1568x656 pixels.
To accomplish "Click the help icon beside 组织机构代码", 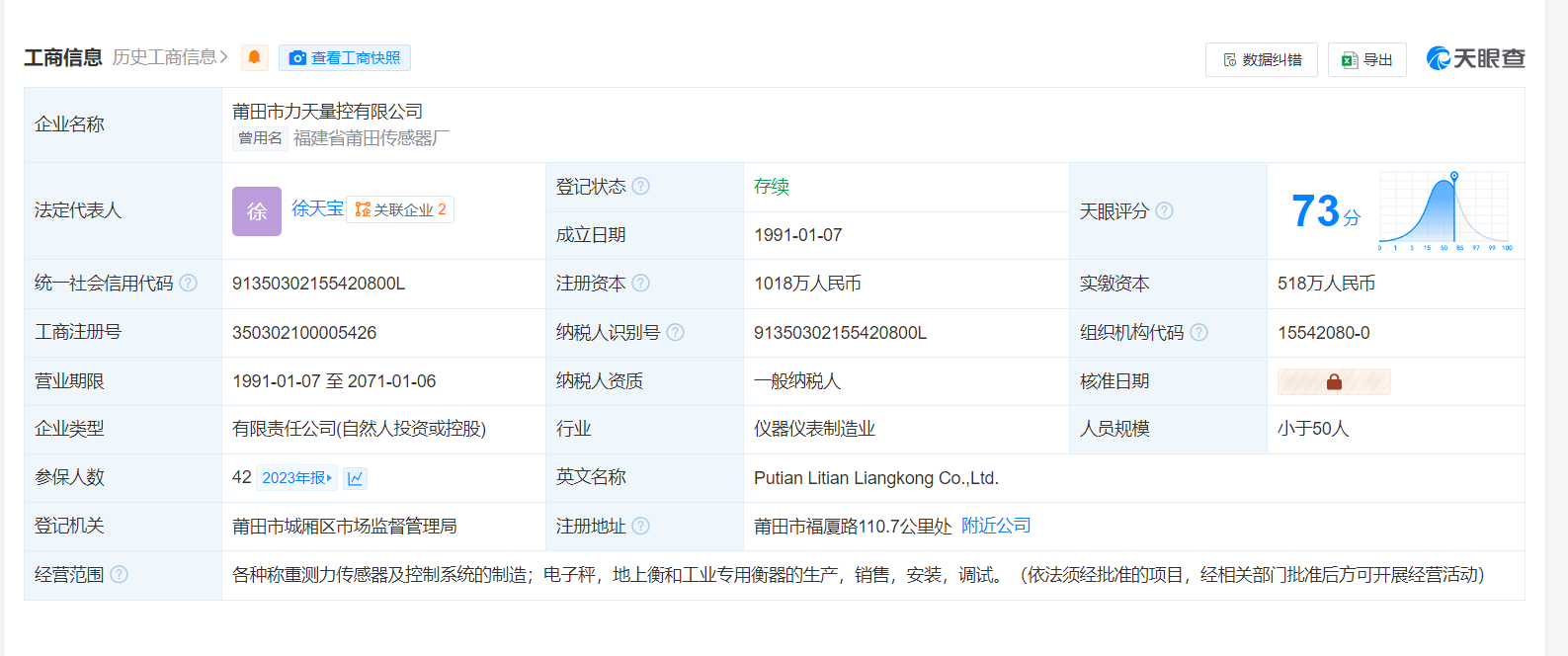I will [x=1199, y=333].
